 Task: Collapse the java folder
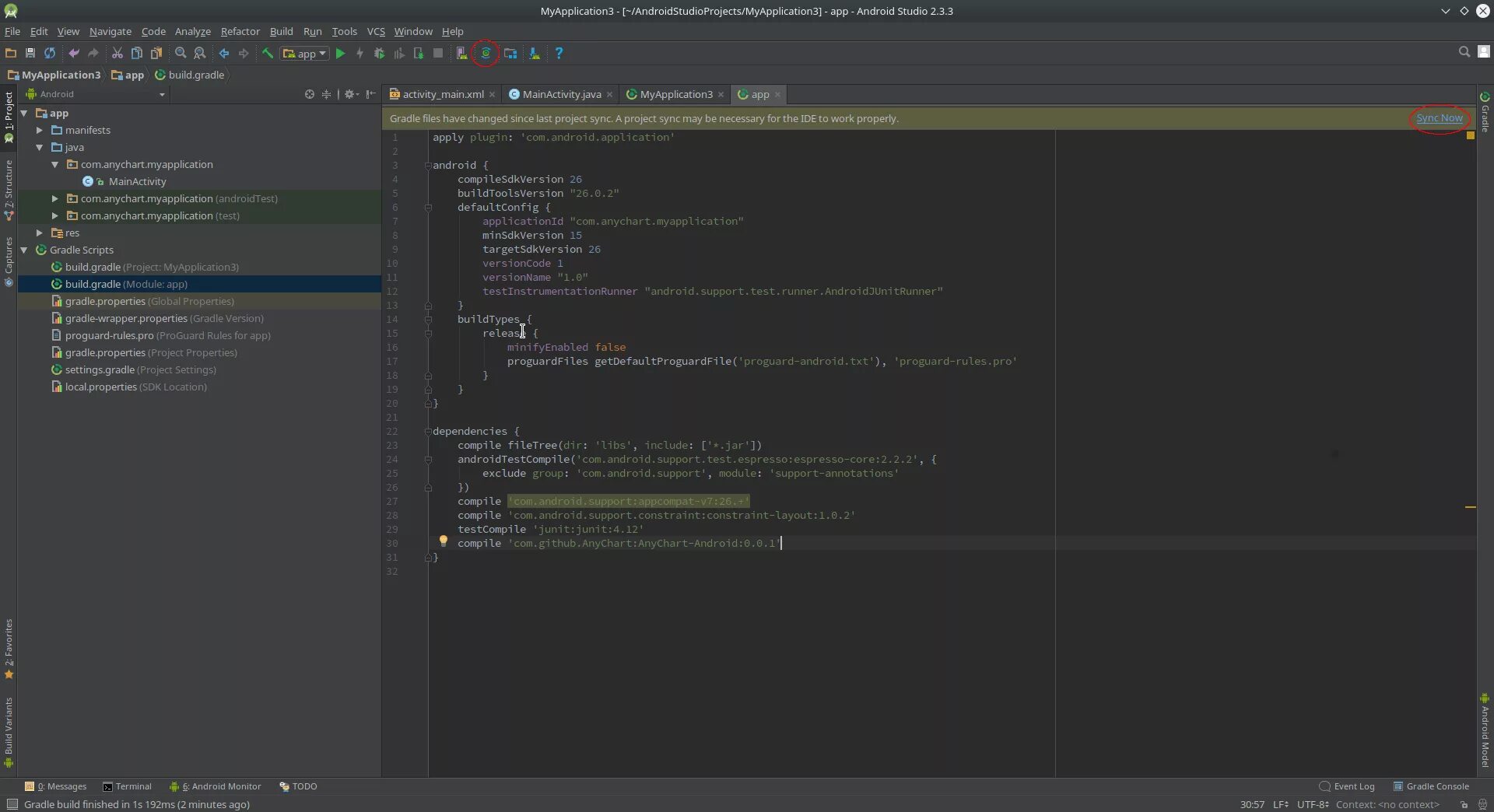pos(40,147)
